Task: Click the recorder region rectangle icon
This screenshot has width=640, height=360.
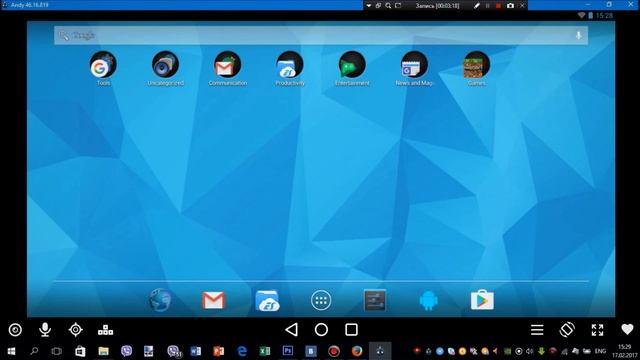Action: click(x=398, y=6)
